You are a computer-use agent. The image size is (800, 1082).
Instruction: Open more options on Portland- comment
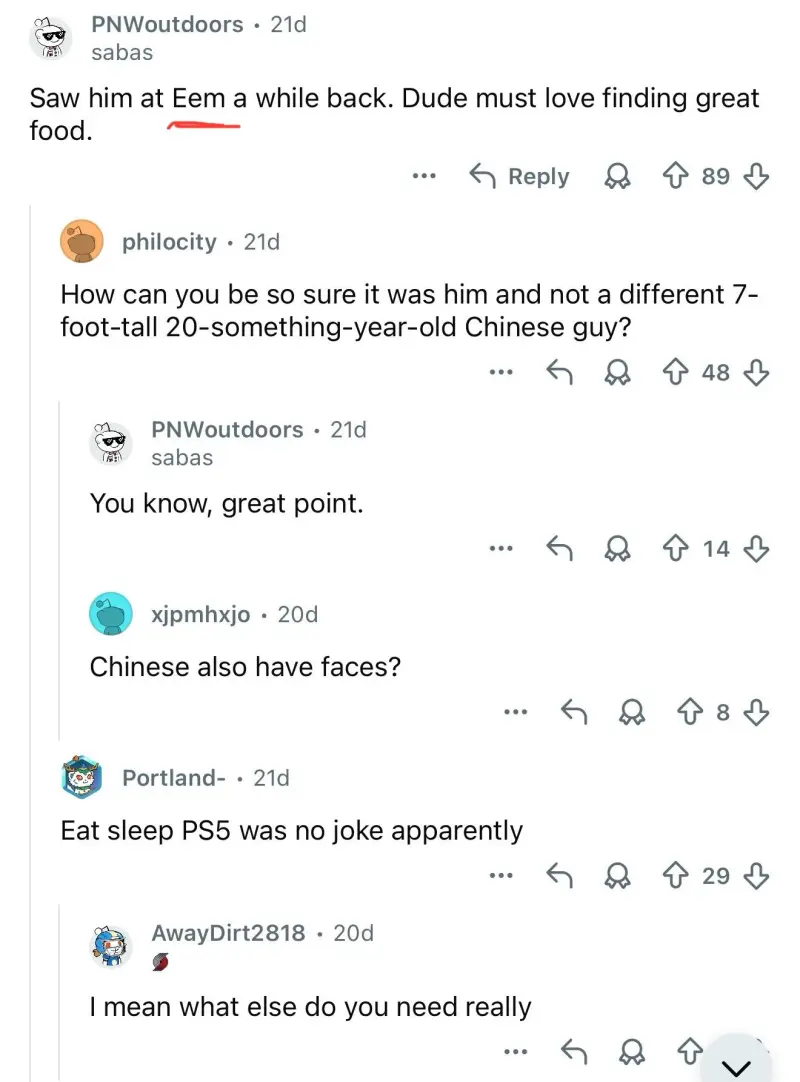501,876
